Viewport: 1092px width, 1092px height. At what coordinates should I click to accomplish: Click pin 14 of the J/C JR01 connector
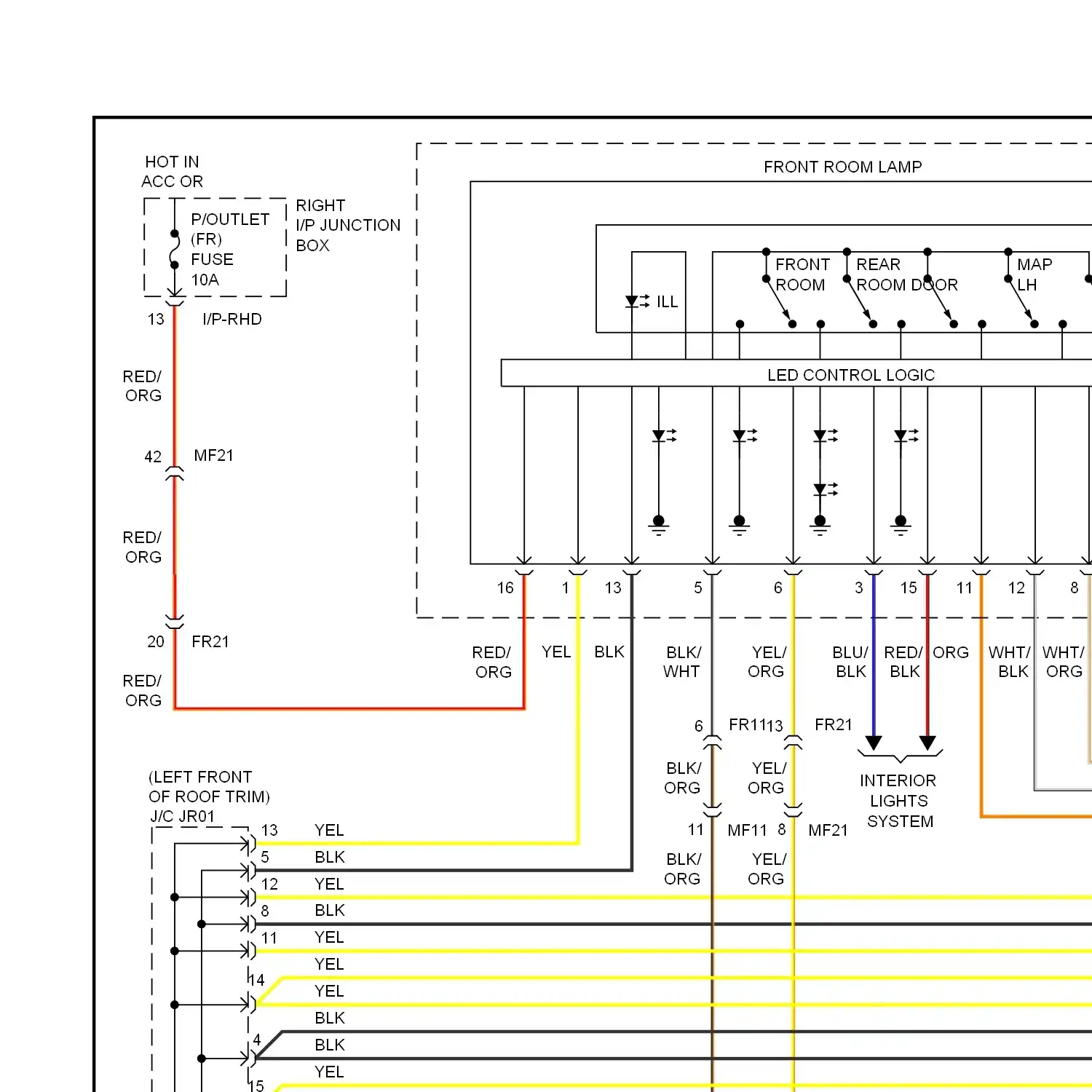point(256,980)
